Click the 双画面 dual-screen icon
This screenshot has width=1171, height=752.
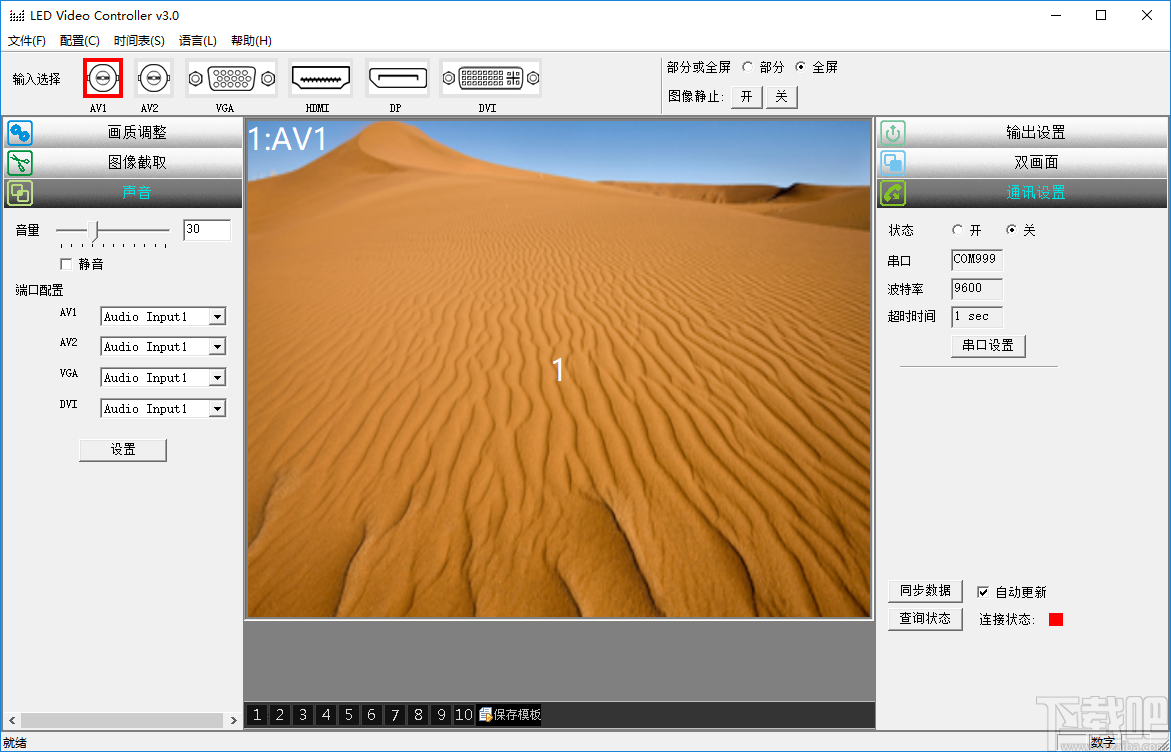[893, 163]
